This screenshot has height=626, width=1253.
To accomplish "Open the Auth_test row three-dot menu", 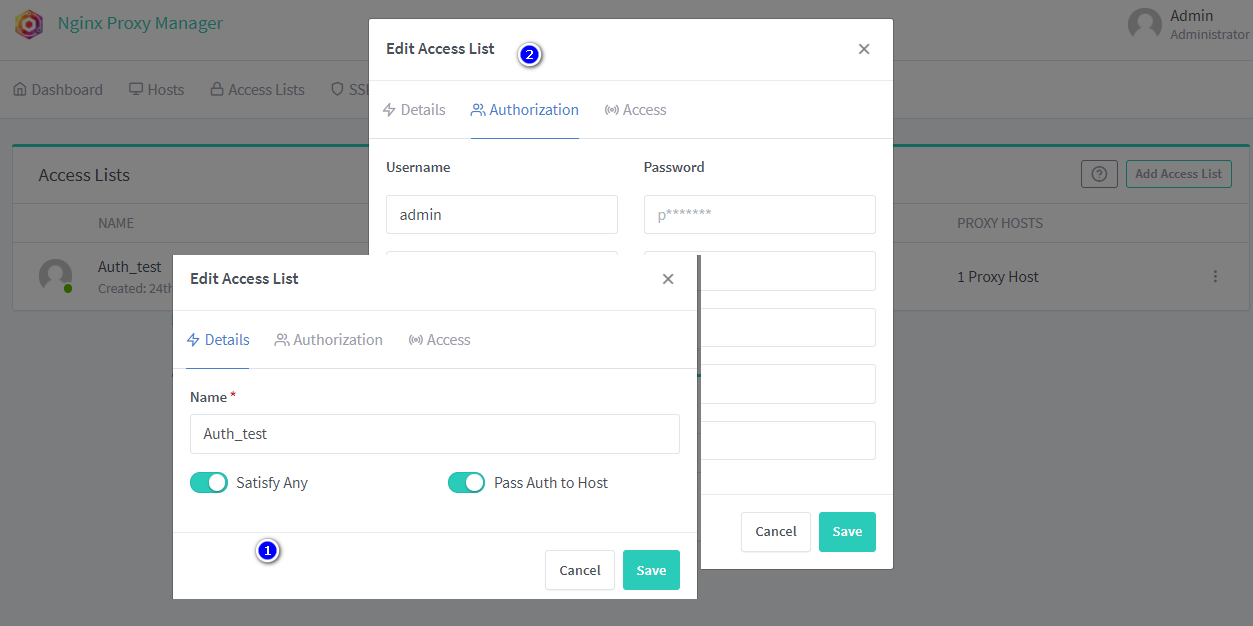I will (1215, 277).
